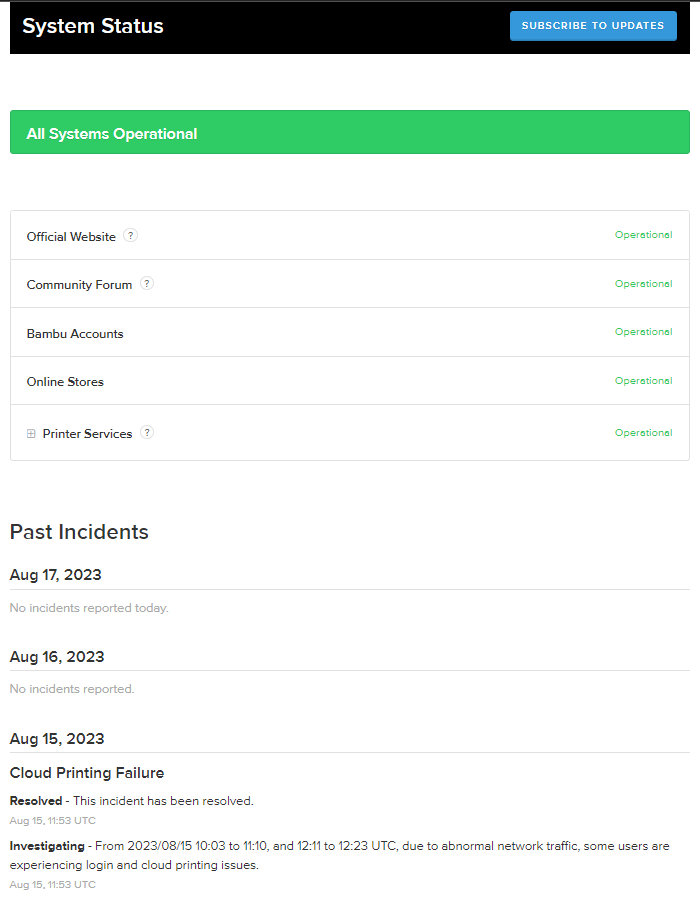Select the Official Website component row
This screenshot has width=700, height=906.
[x=350, y=235]
